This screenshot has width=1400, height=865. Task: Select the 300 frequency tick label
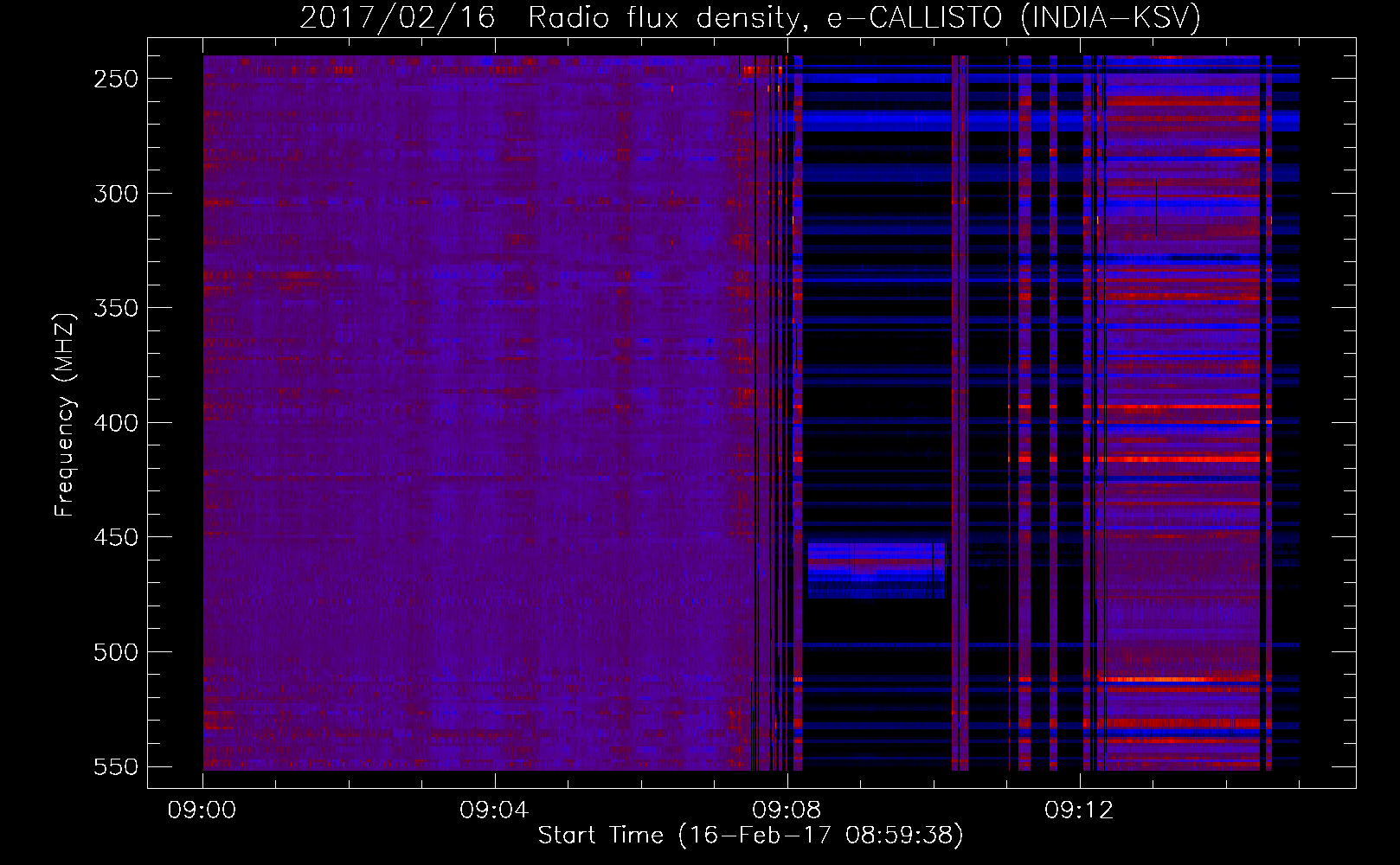[x=116, y=194]
